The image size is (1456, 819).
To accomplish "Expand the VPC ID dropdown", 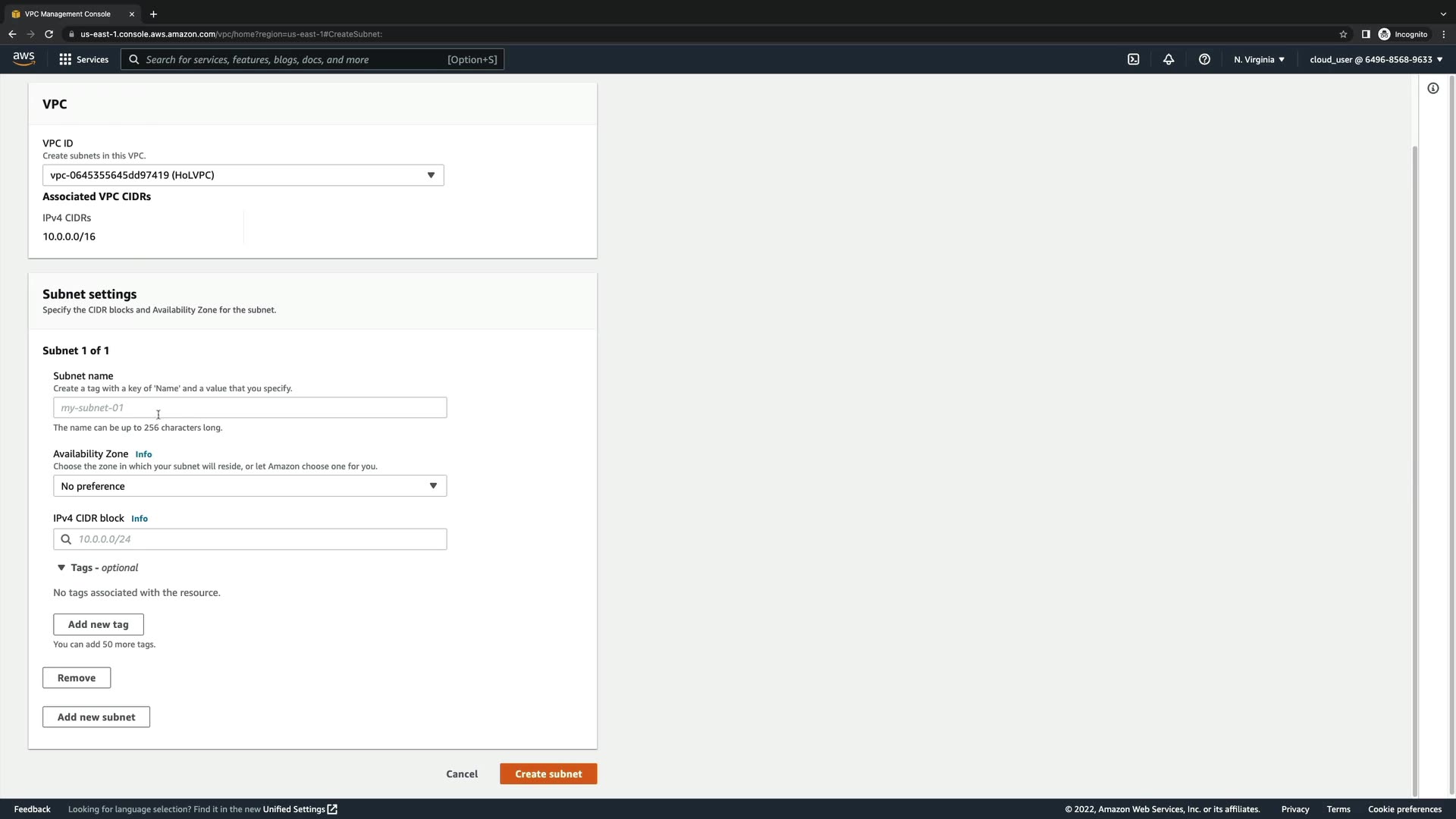I will pos(243,175).
